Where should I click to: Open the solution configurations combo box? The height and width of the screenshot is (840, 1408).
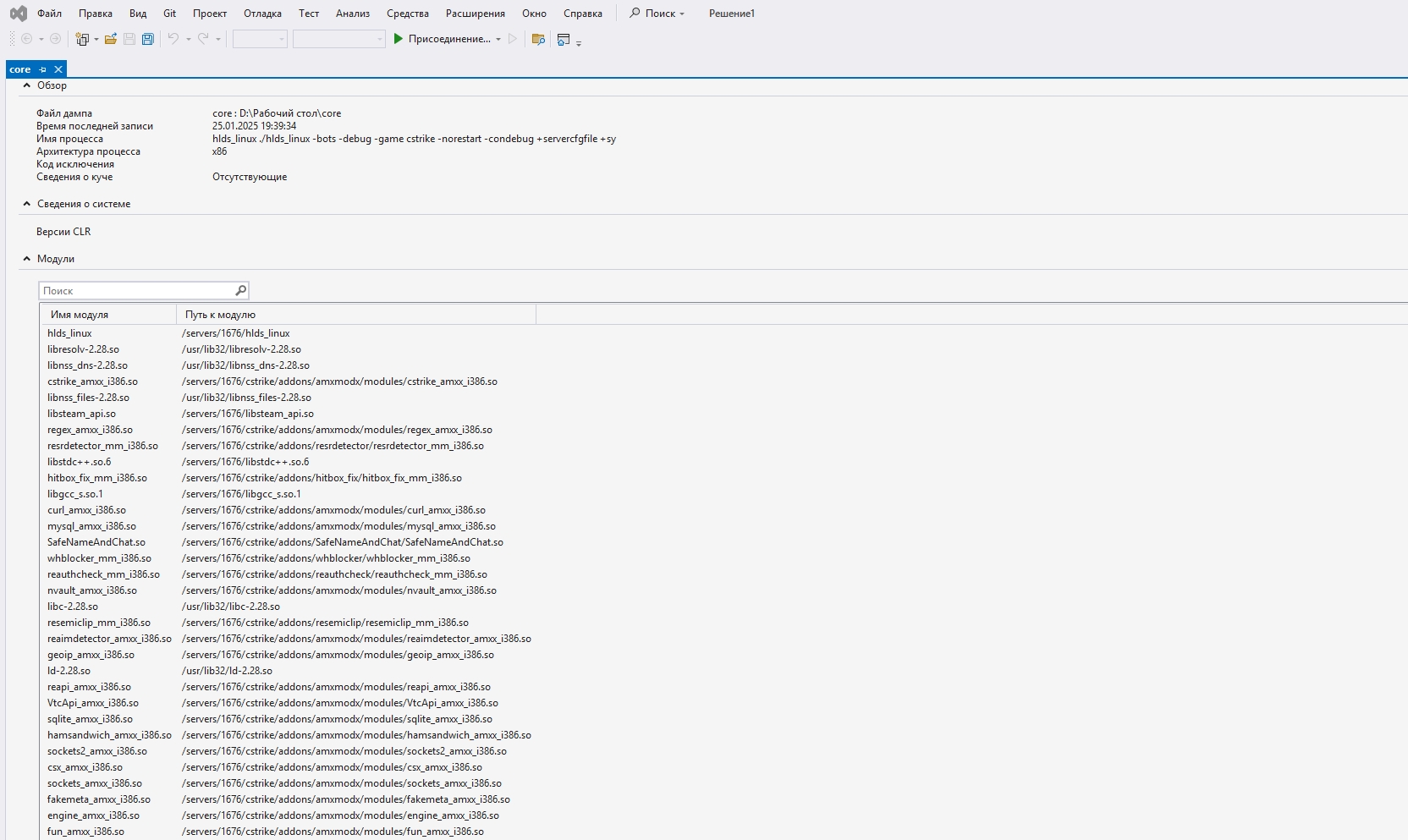(260, 39)
